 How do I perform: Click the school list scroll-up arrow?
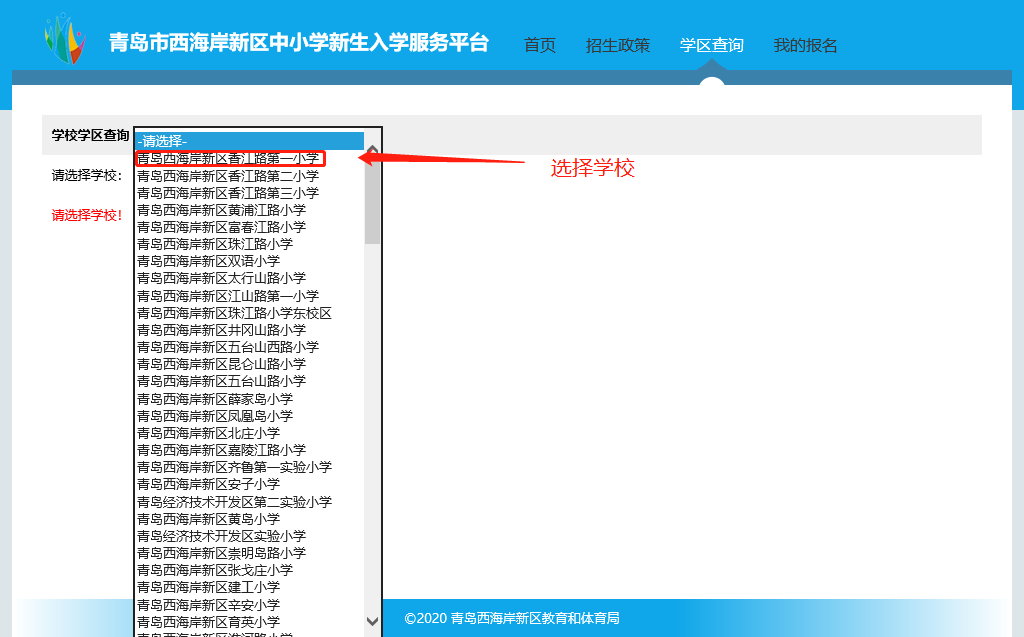[372, 150]
